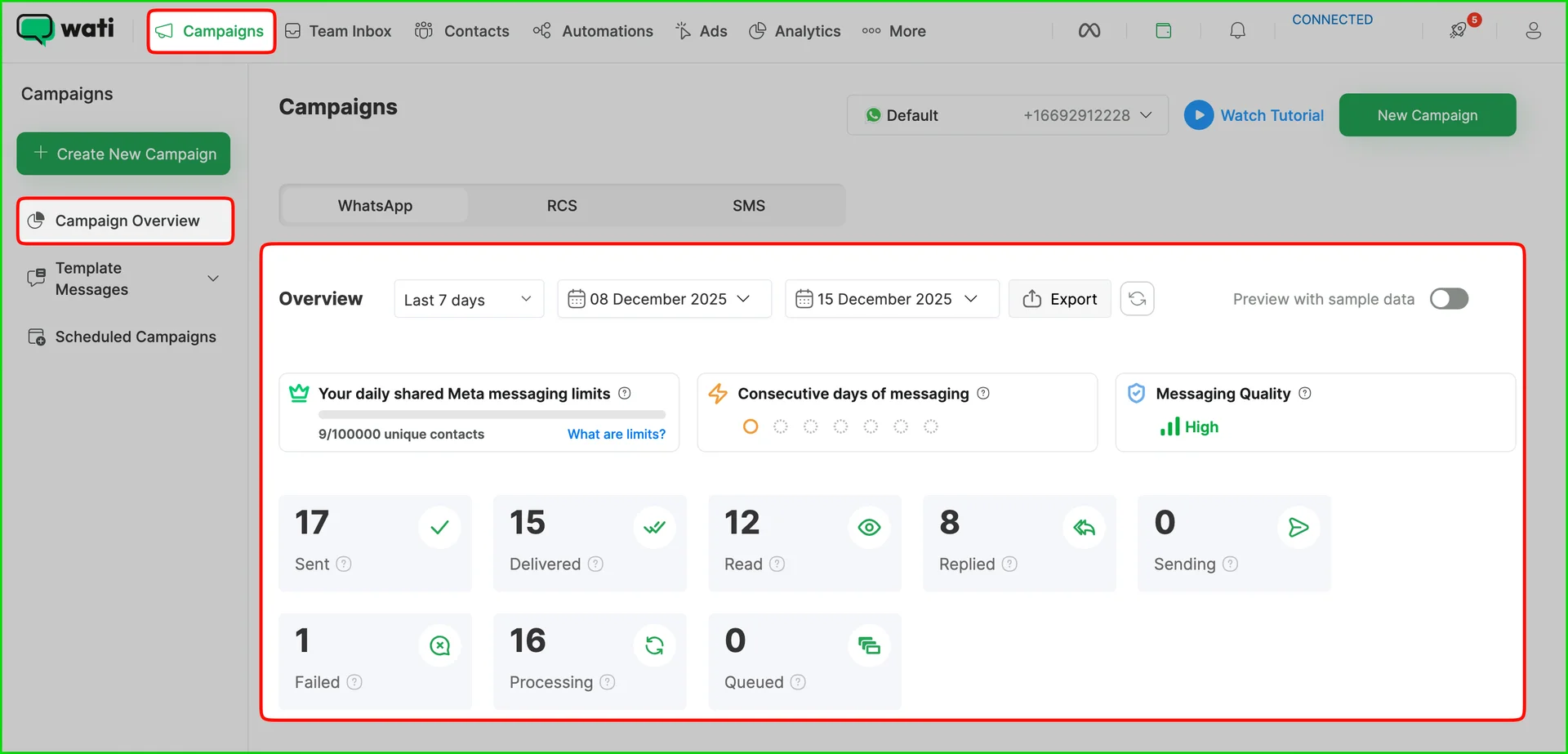Click the Meta messaging limits progress bar
This screenshot has width=1568, height=754.
tap(492, 414)
